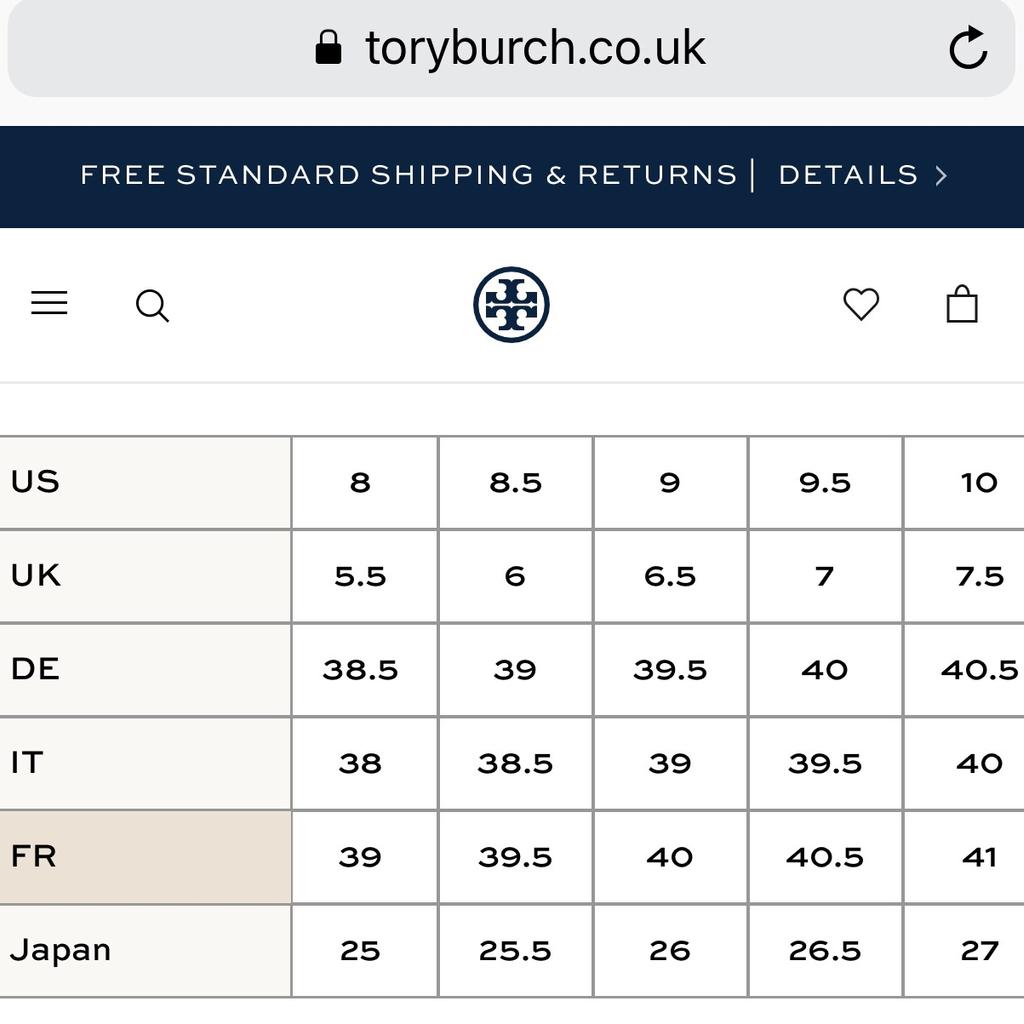Select the US row header

pyautogui.click(x=145, y=482)
